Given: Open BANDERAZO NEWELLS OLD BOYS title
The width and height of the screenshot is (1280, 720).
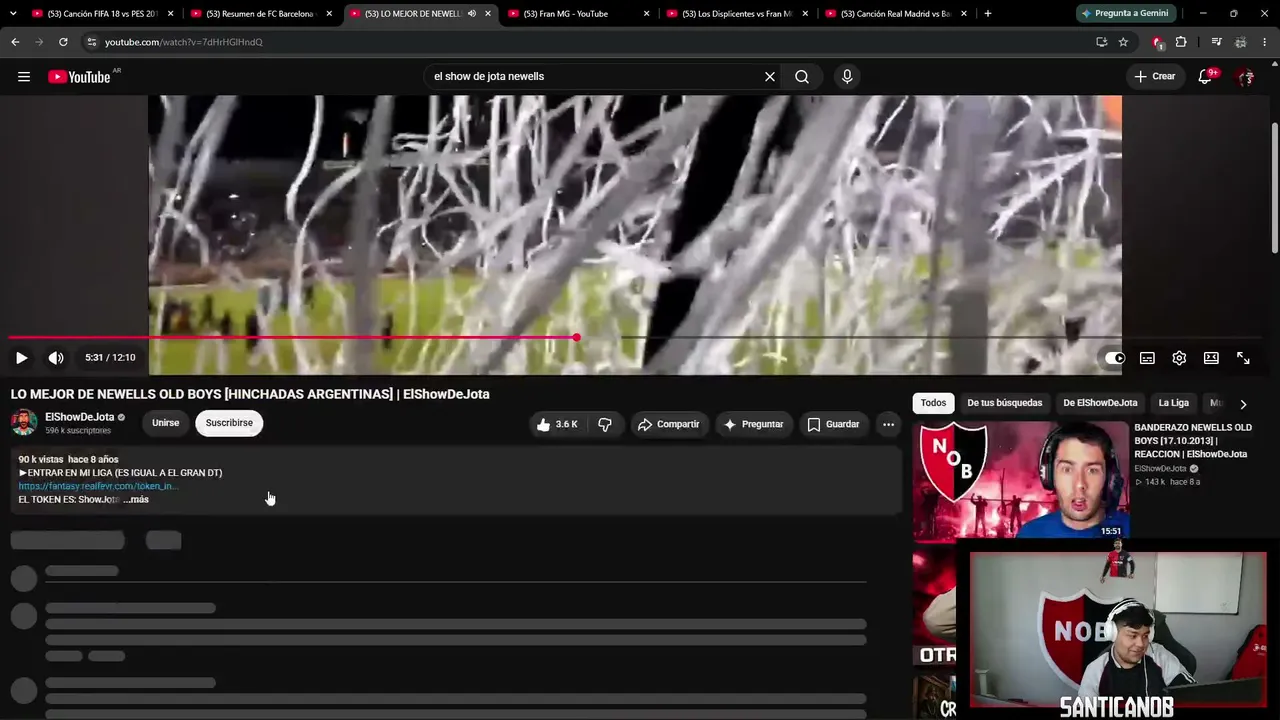Looking at the screenshot, I should [x=1193, y=441].
